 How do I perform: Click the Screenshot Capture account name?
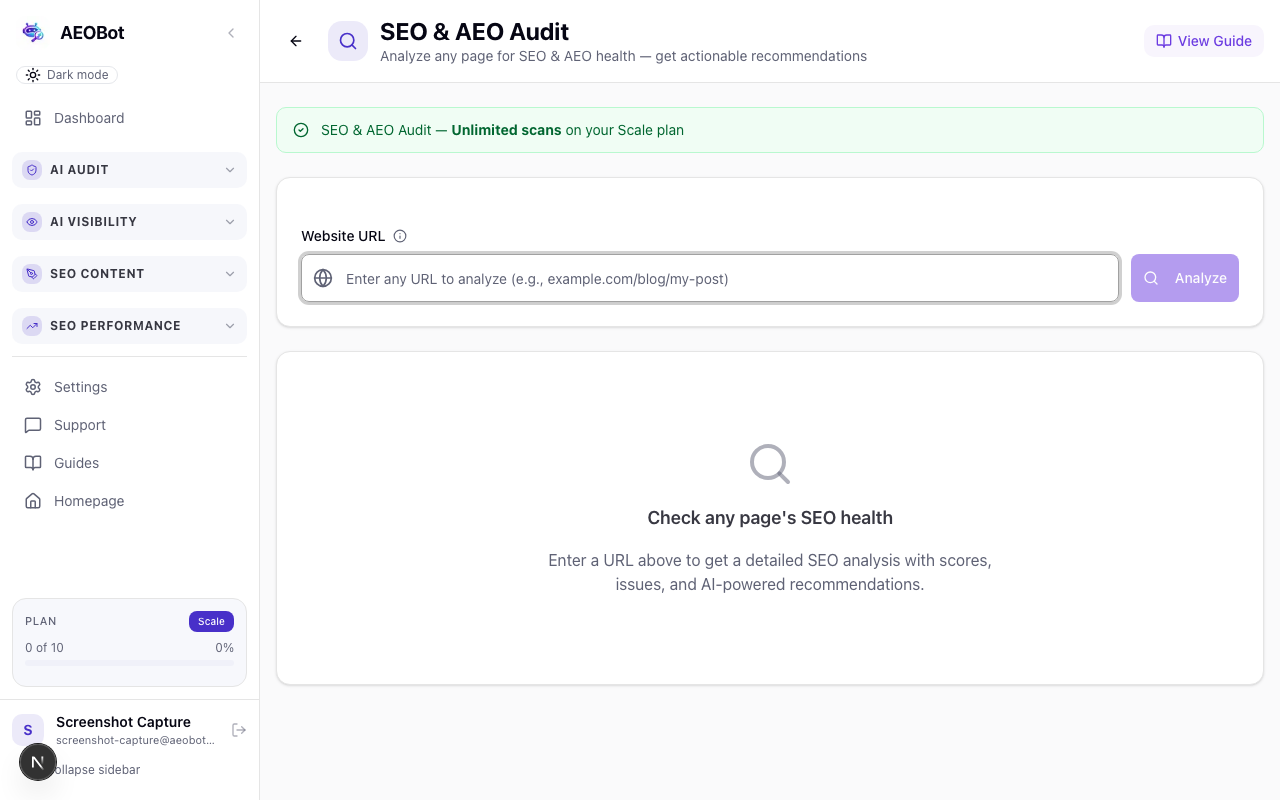123,722
